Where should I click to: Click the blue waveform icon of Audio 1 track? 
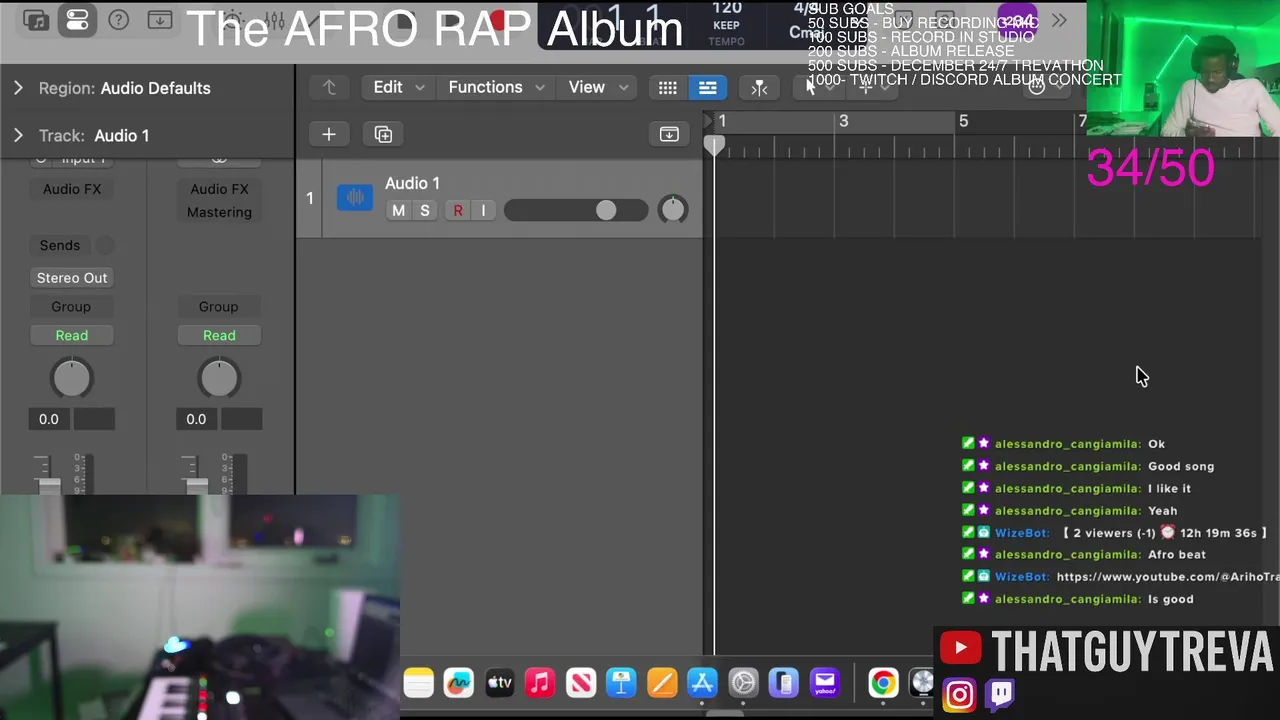coord(355,197)
